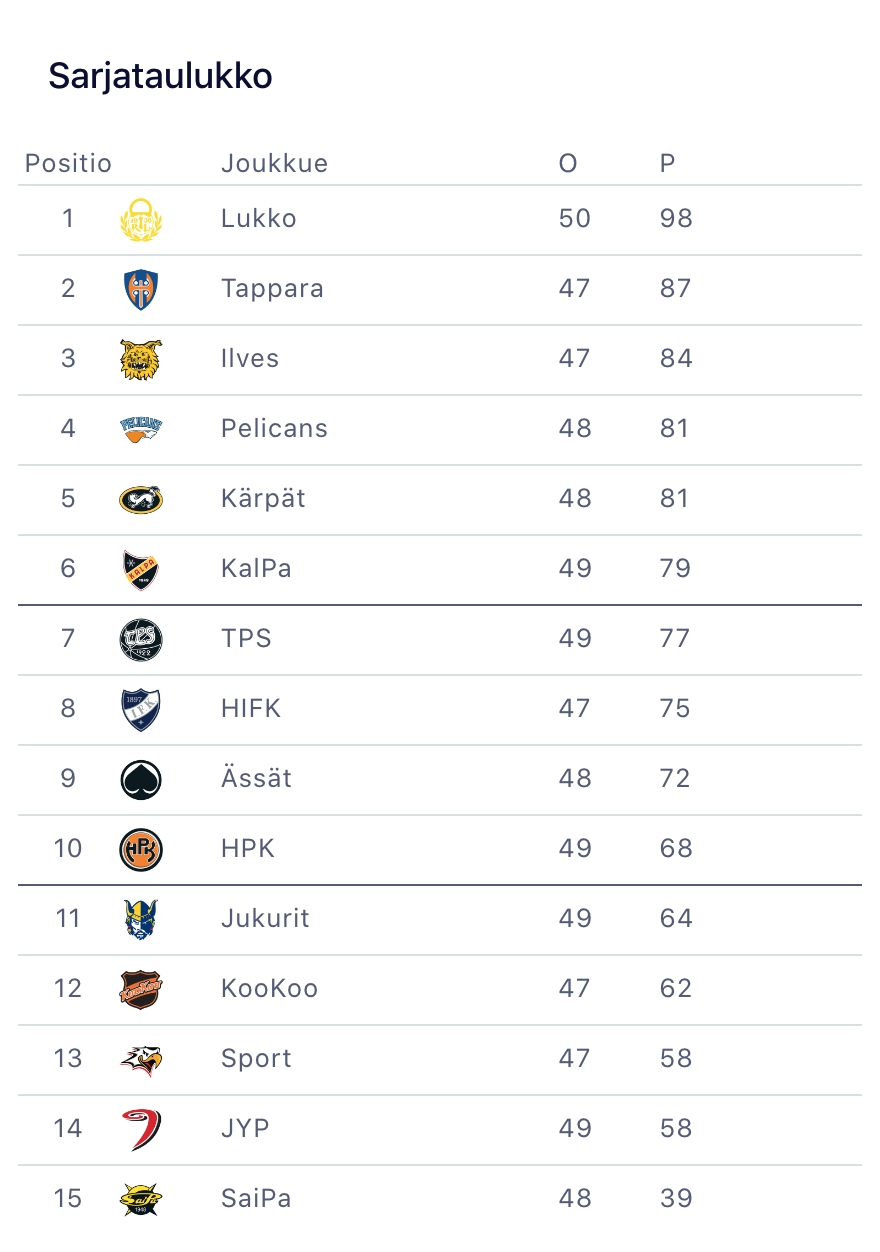
Task: Click the Jukurit team logo
Action: coord(140,919)
